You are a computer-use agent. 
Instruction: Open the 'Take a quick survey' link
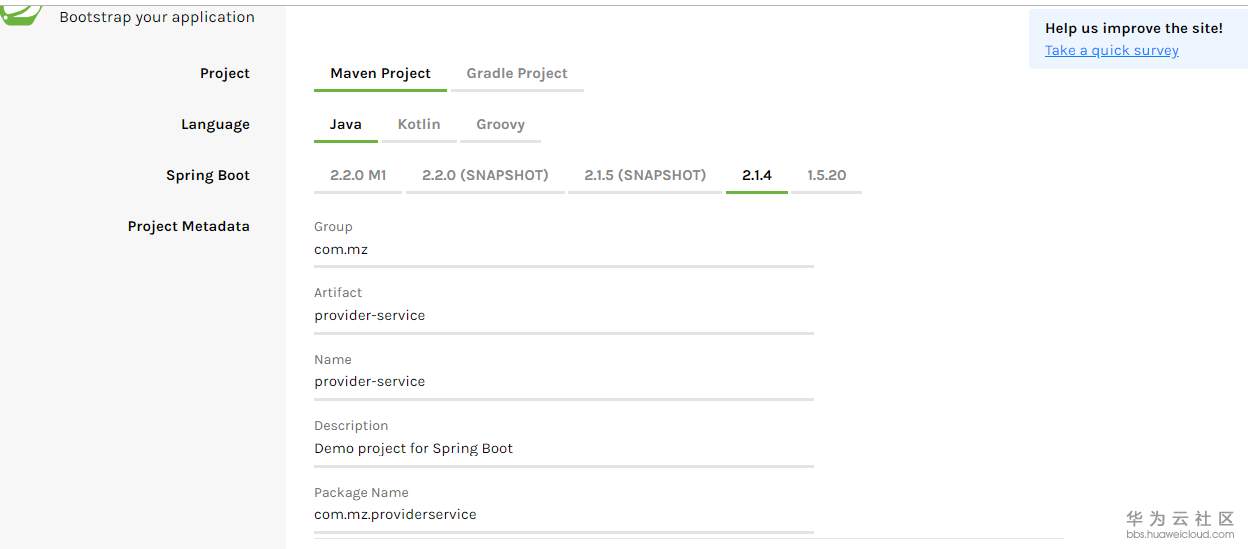[1112, 50]
